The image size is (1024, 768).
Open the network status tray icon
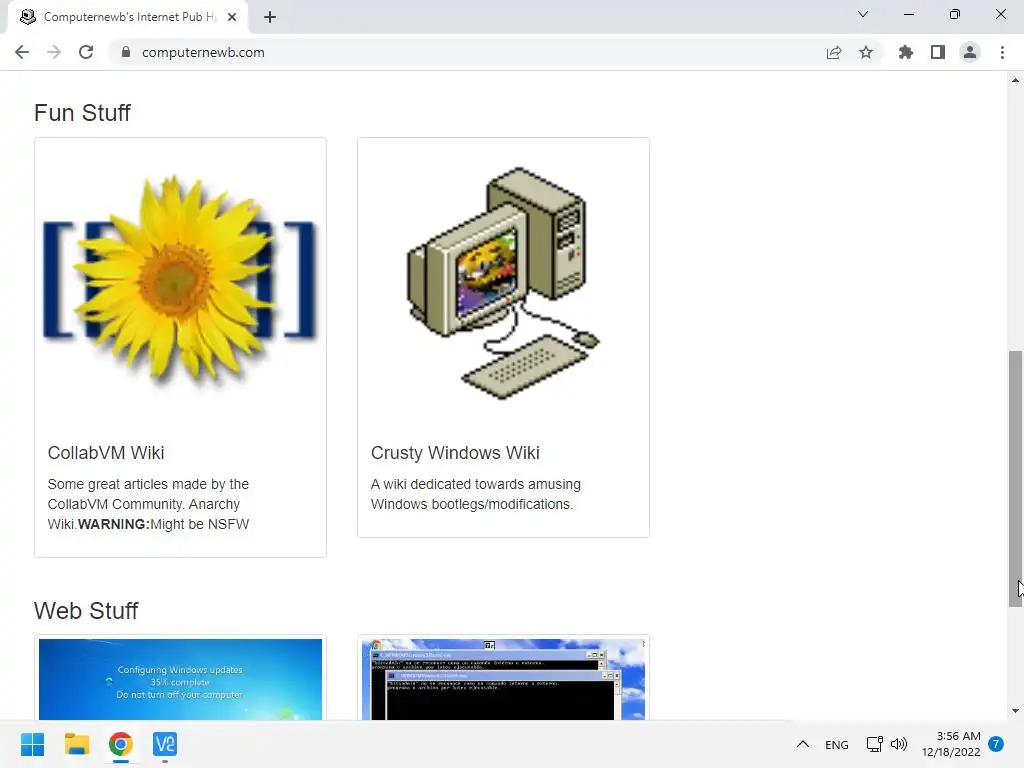pyautogui.click(x=874, y=744)
